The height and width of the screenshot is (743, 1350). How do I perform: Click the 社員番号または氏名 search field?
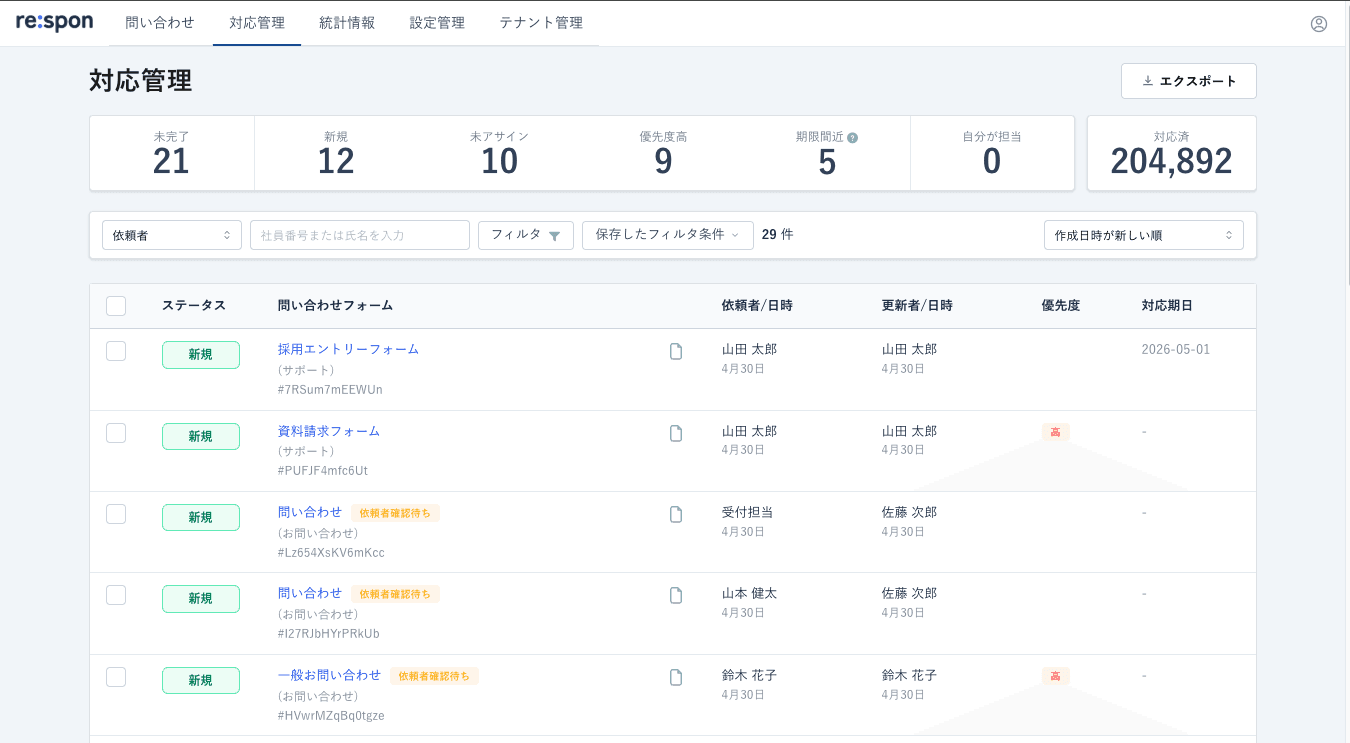(360, 235)
